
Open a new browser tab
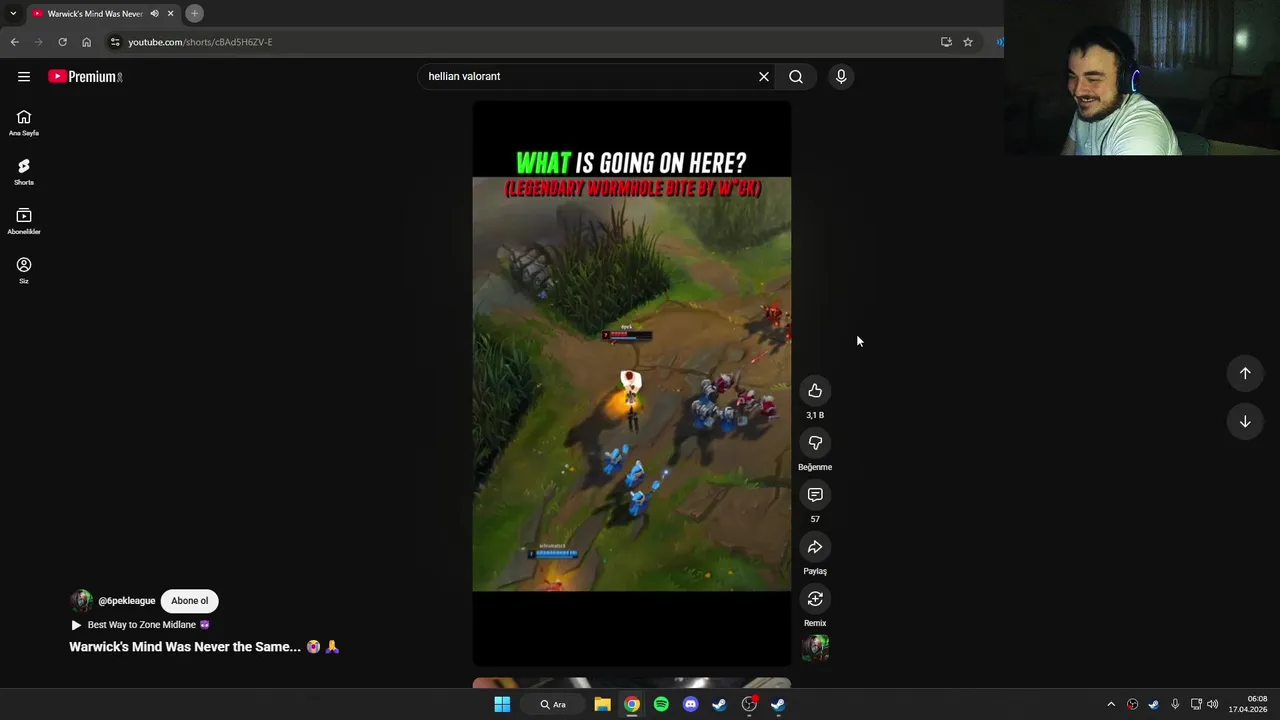(195, 14)
